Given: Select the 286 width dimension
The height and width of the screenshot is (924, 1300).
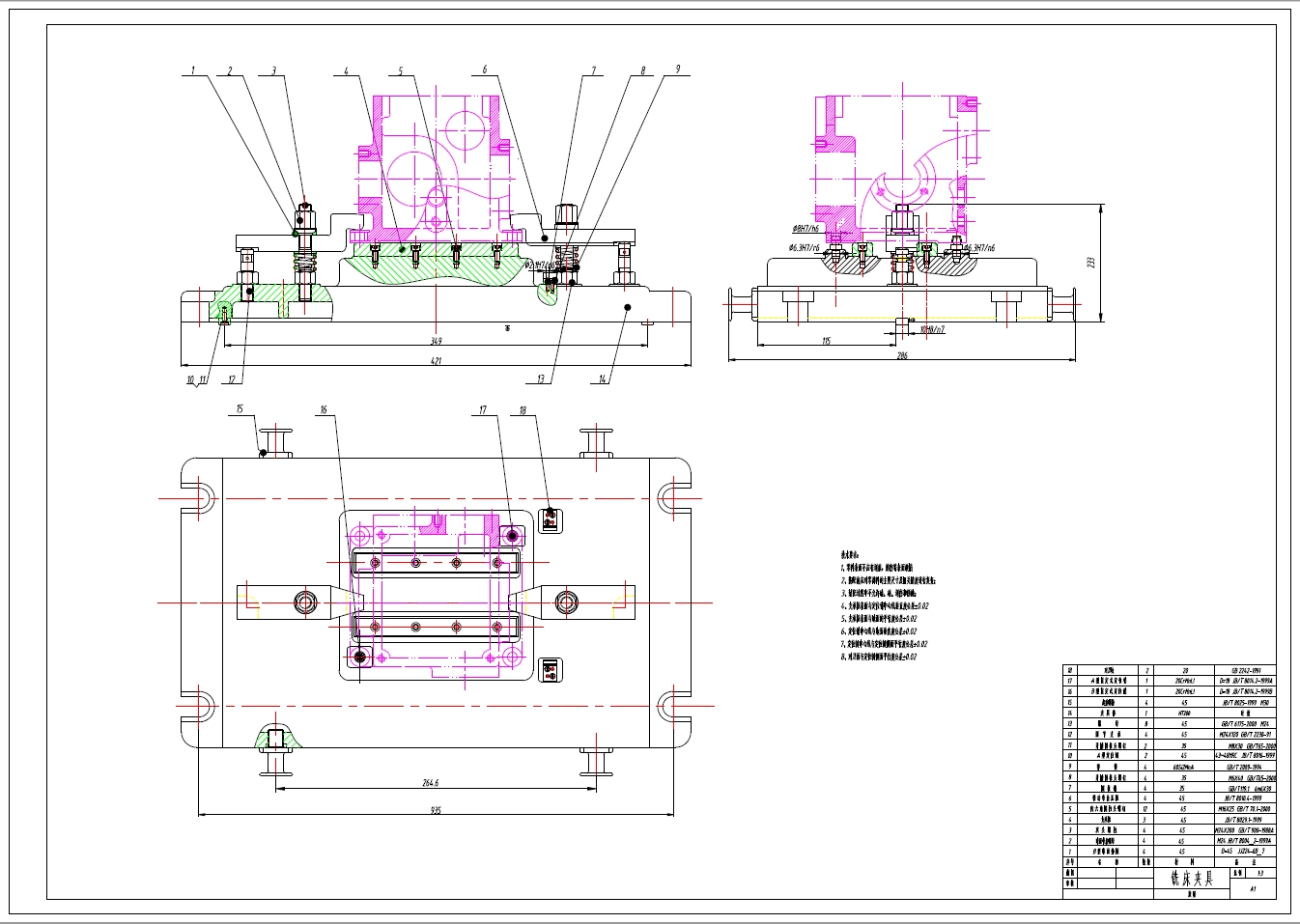Looking at the screenshot, I should coord(902,356).
